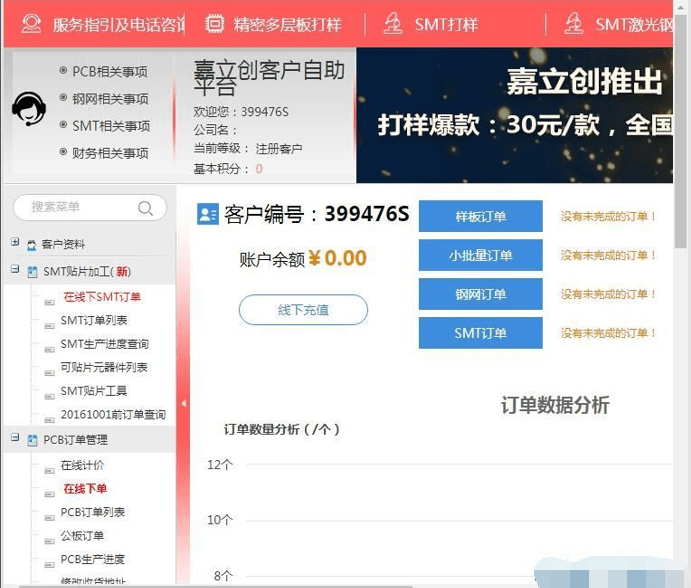Click the module icon beside SMT贴片加工

(x=32, y=272)
